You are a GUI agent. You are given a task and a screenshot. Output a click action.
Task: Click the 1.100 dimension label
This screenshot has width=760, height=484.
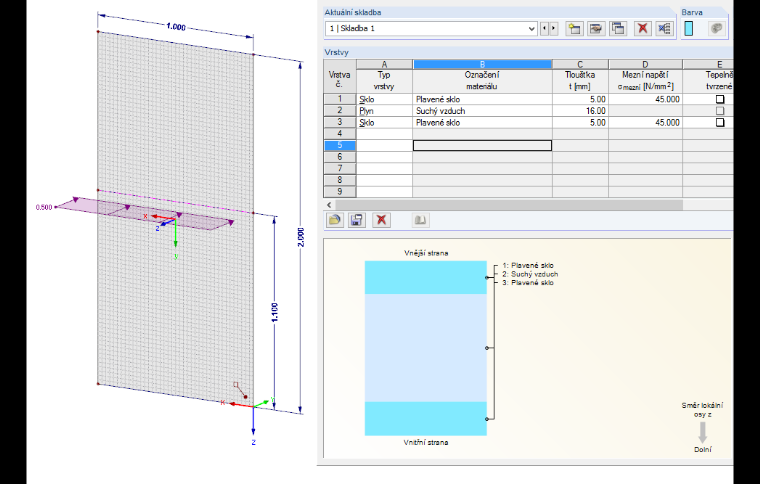coord(275,312)
